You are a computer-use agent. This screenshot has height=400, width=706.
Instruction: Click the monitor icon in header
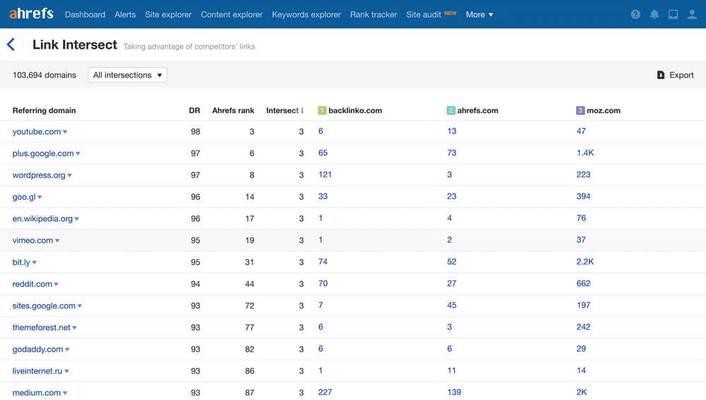point(673,14)
